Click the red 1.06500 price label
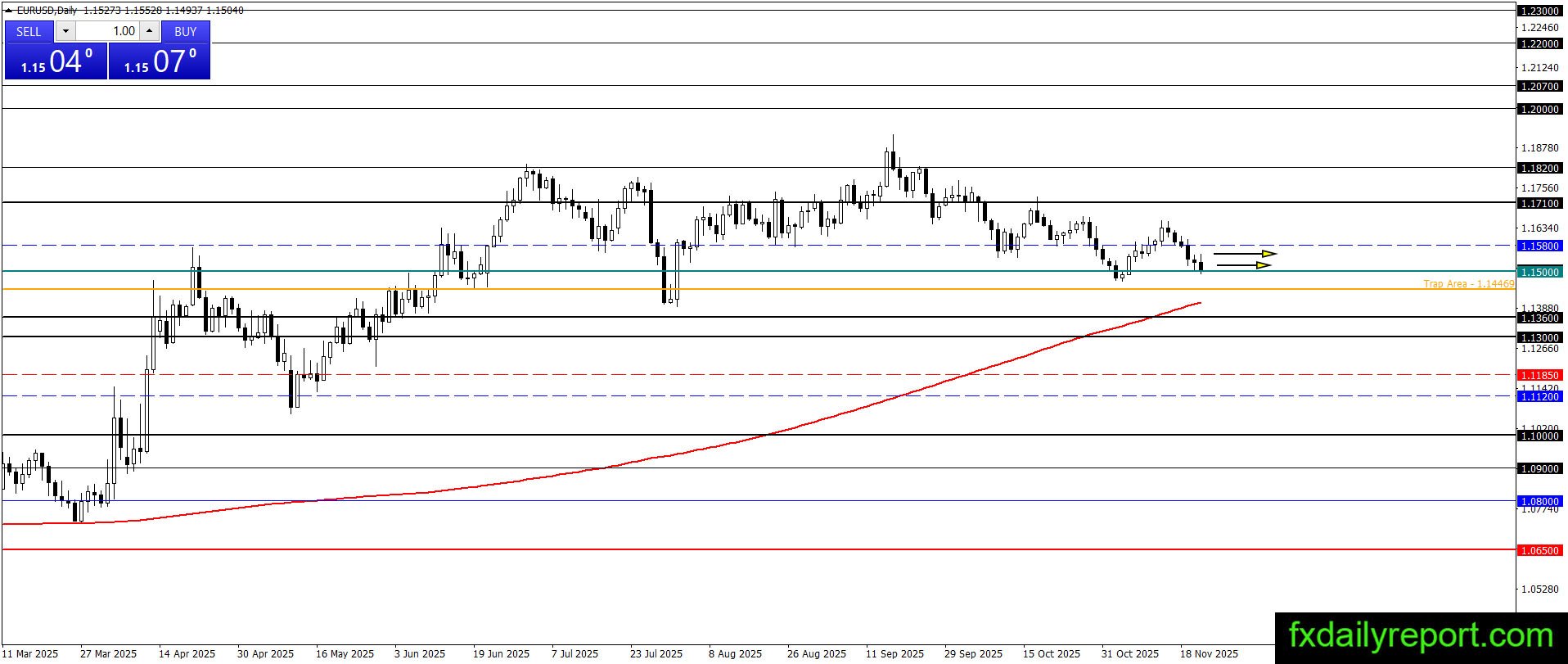This screenshot has height=664, width=1568. tap(1539, 550)
